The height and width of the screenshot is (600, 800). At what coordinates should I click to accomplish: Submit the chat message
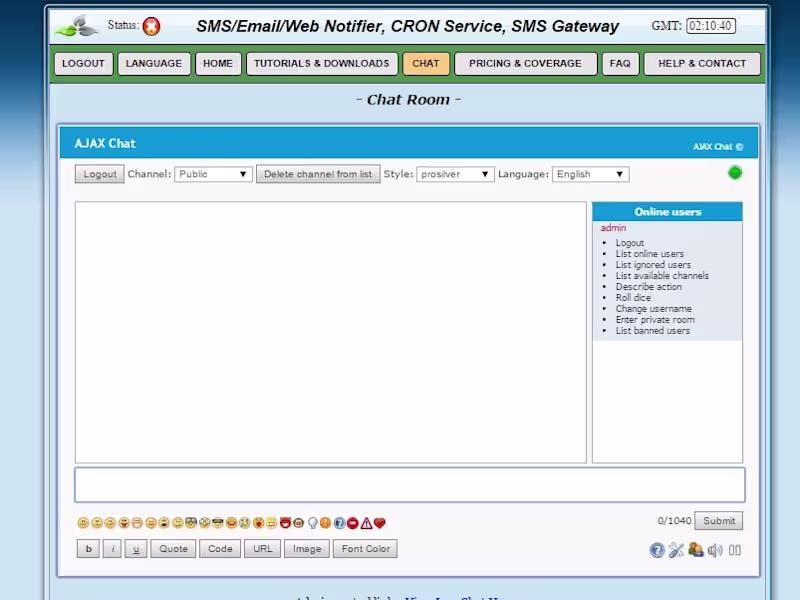click(x=719, y=521)
